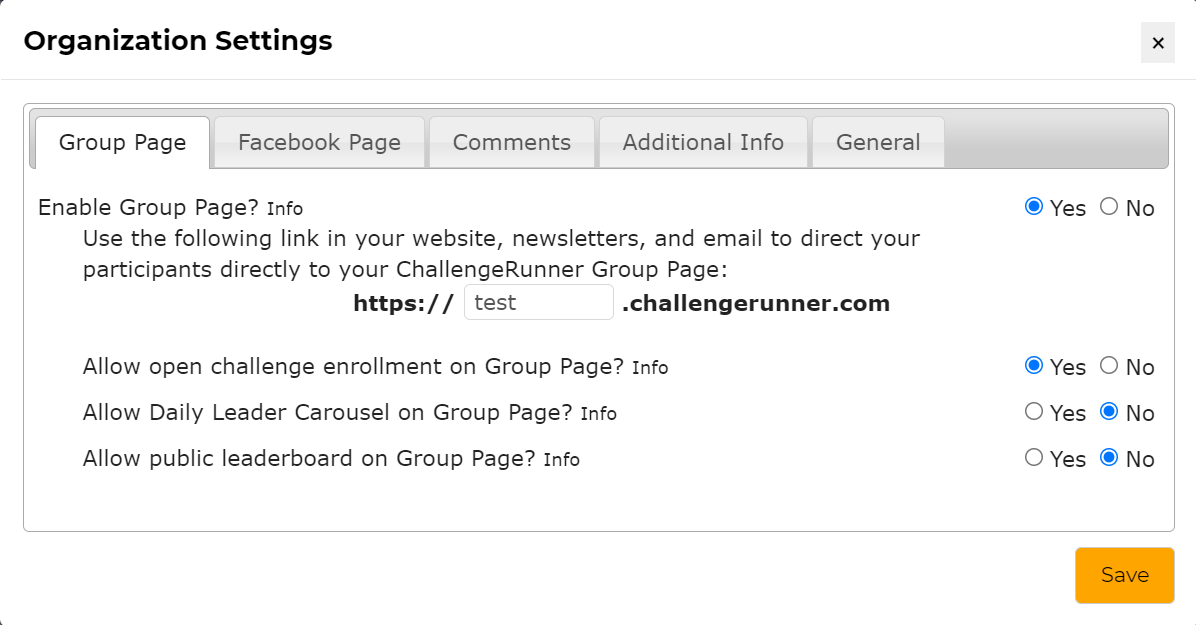Image resolution: width=1196 pixels, height=625 pixels.
Task: Open the Comments tab
Action: (x=511, y=142)
